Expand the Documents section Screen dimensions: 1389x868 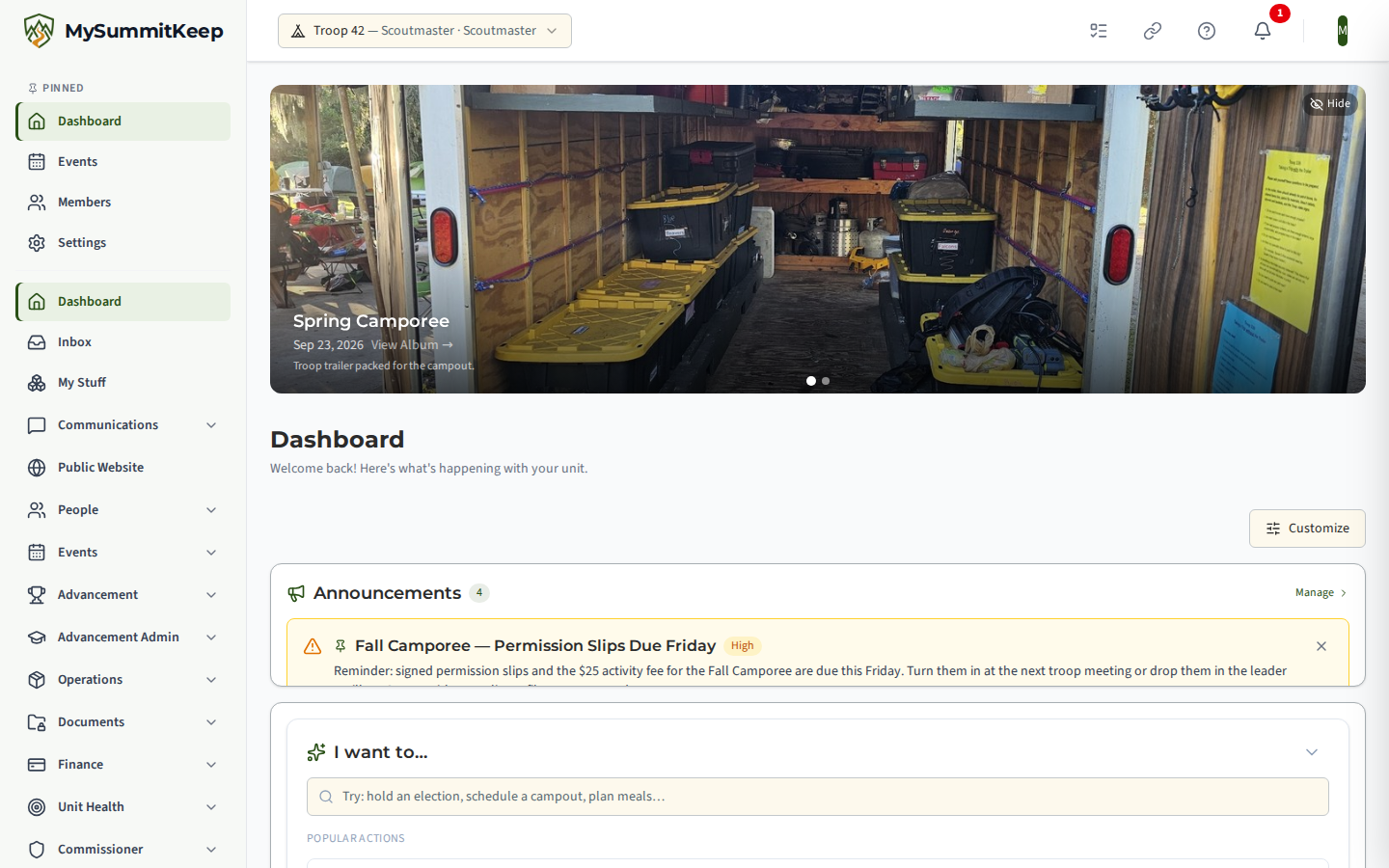coord(123,722)
